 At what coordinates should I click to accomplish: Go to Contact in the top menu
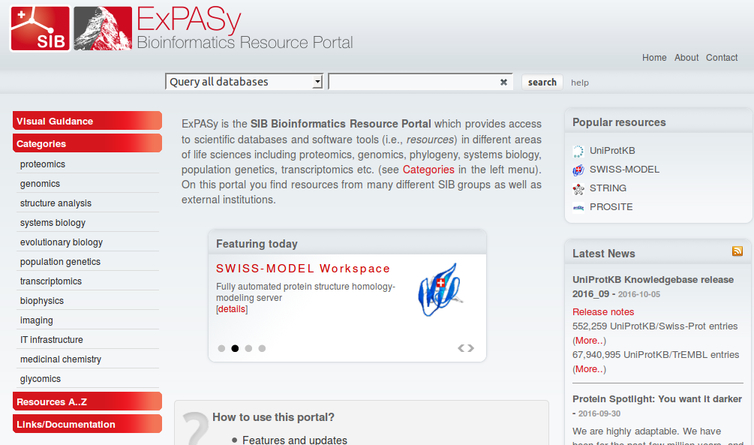coord(721,58)
